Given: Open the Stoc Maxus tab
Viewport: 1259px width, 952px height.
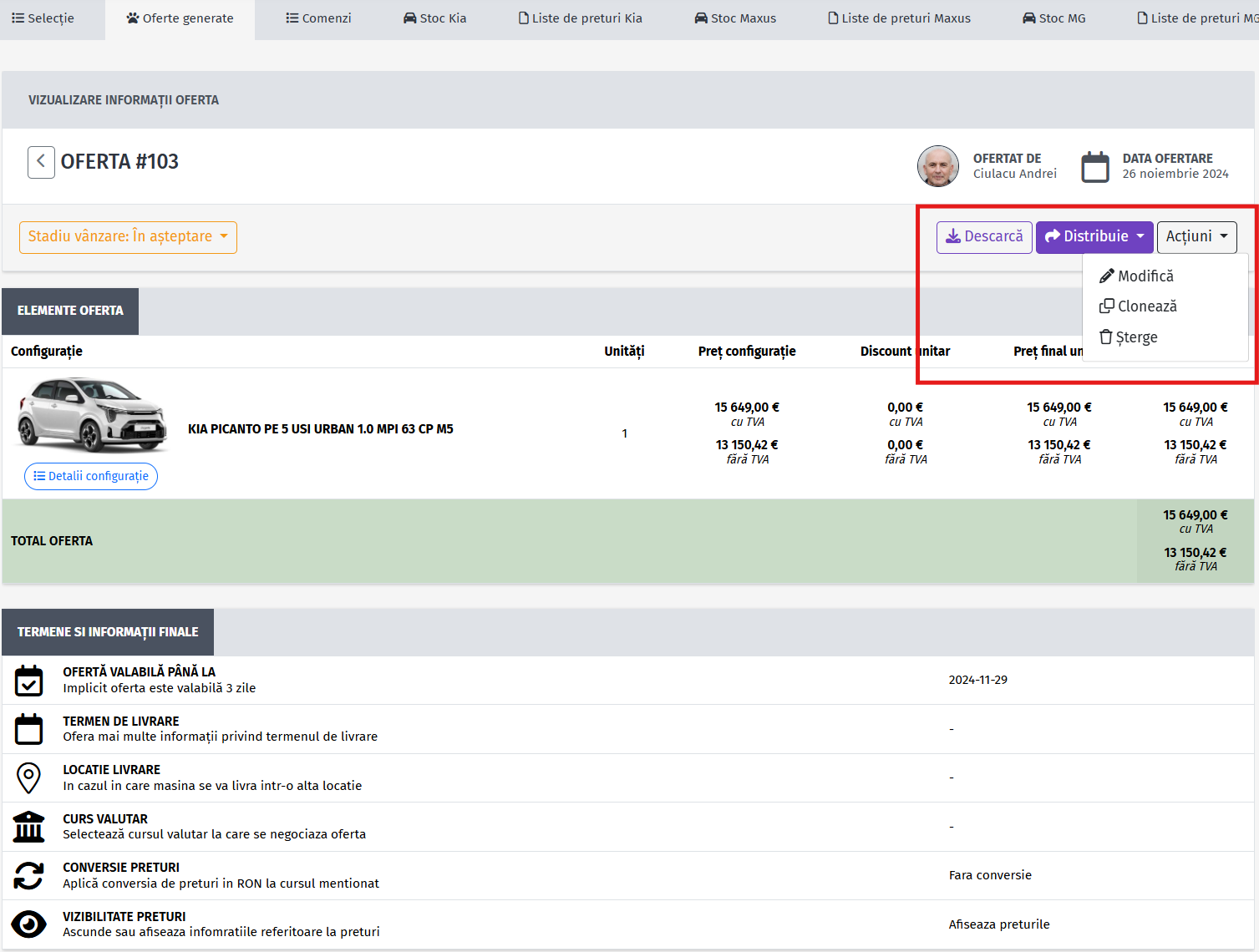Looking at the screenshot, I should pyautogui.click(x=735, y=18).
